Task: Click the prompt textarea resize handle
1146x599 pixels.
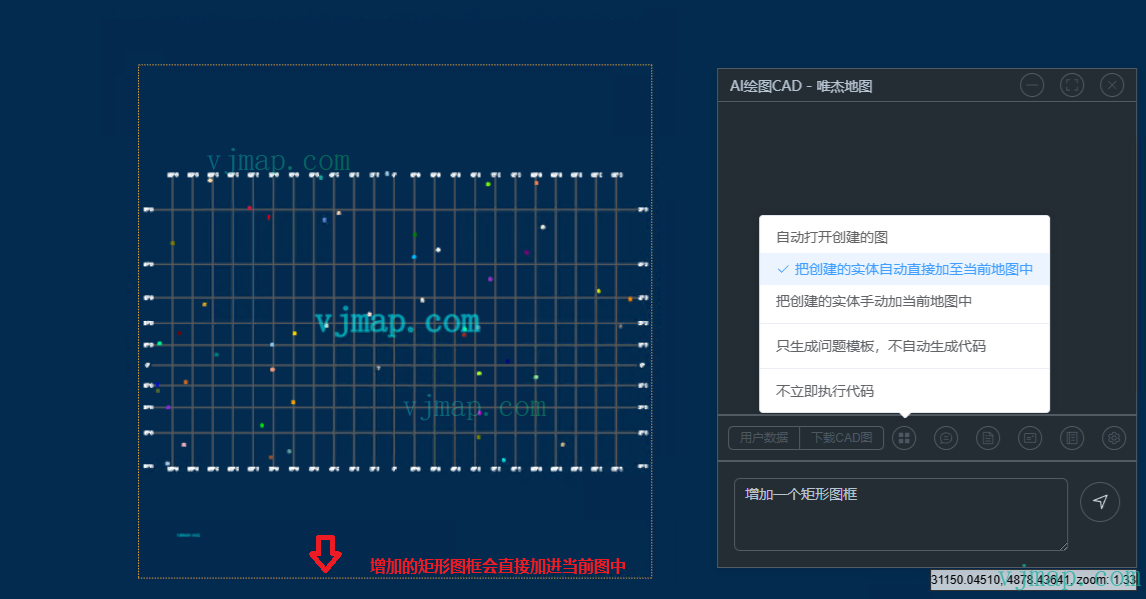Action: coord(1063,546)
